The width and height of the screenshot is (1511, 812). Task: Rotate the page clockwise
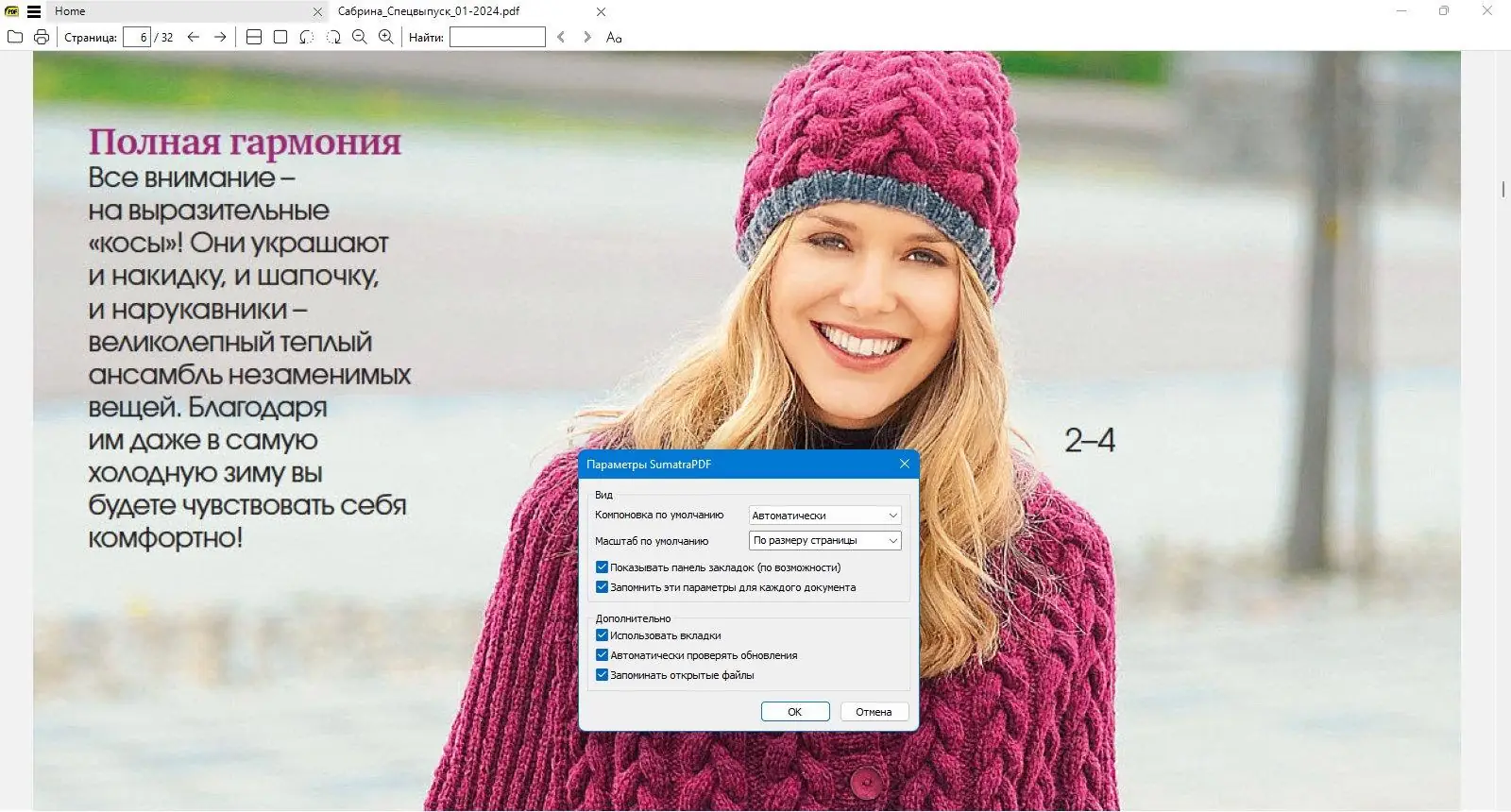click(x=333, y=37)
